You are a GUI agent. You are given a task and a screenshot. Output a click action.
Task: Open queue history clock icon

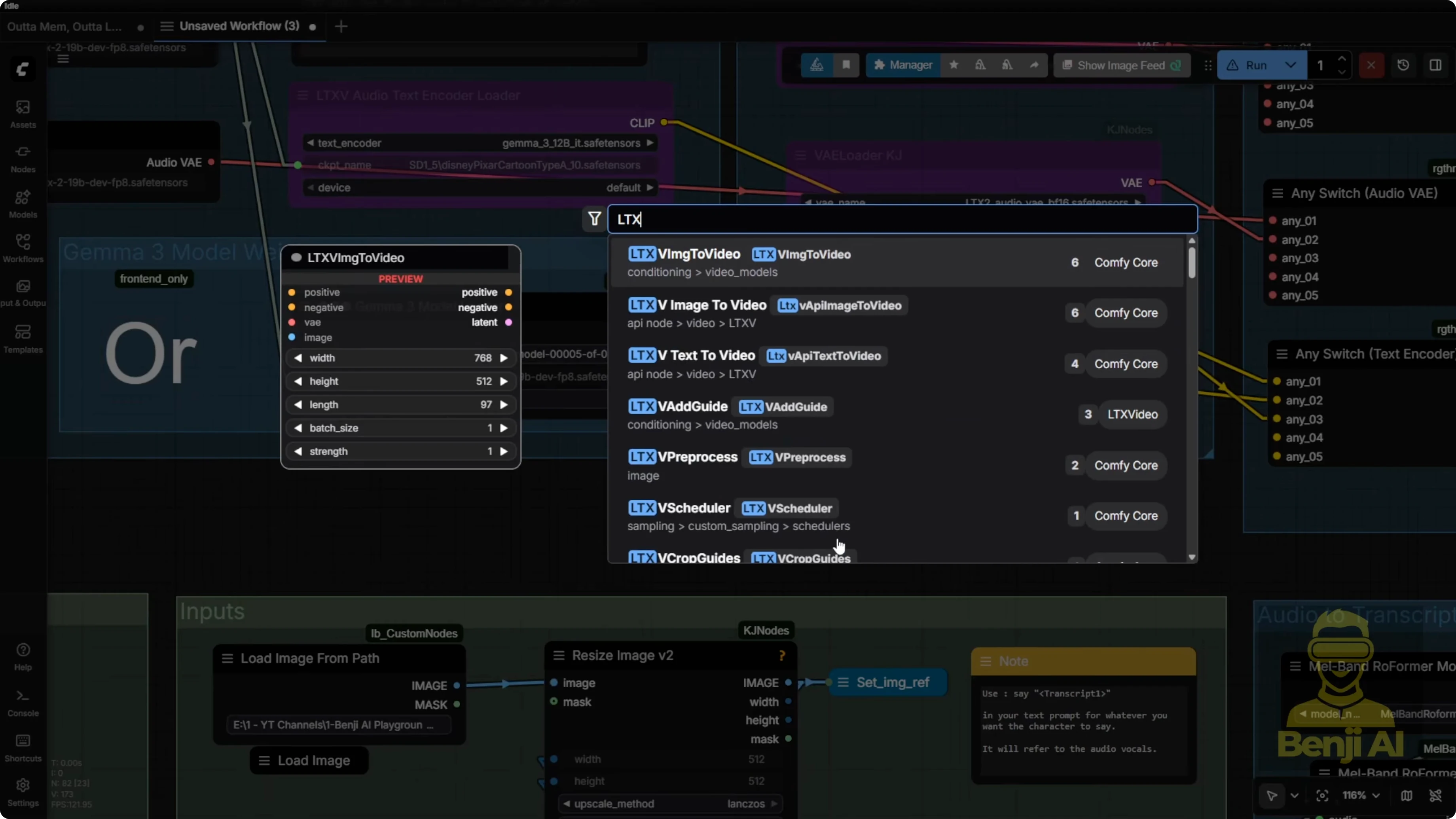coord(1403,65)
